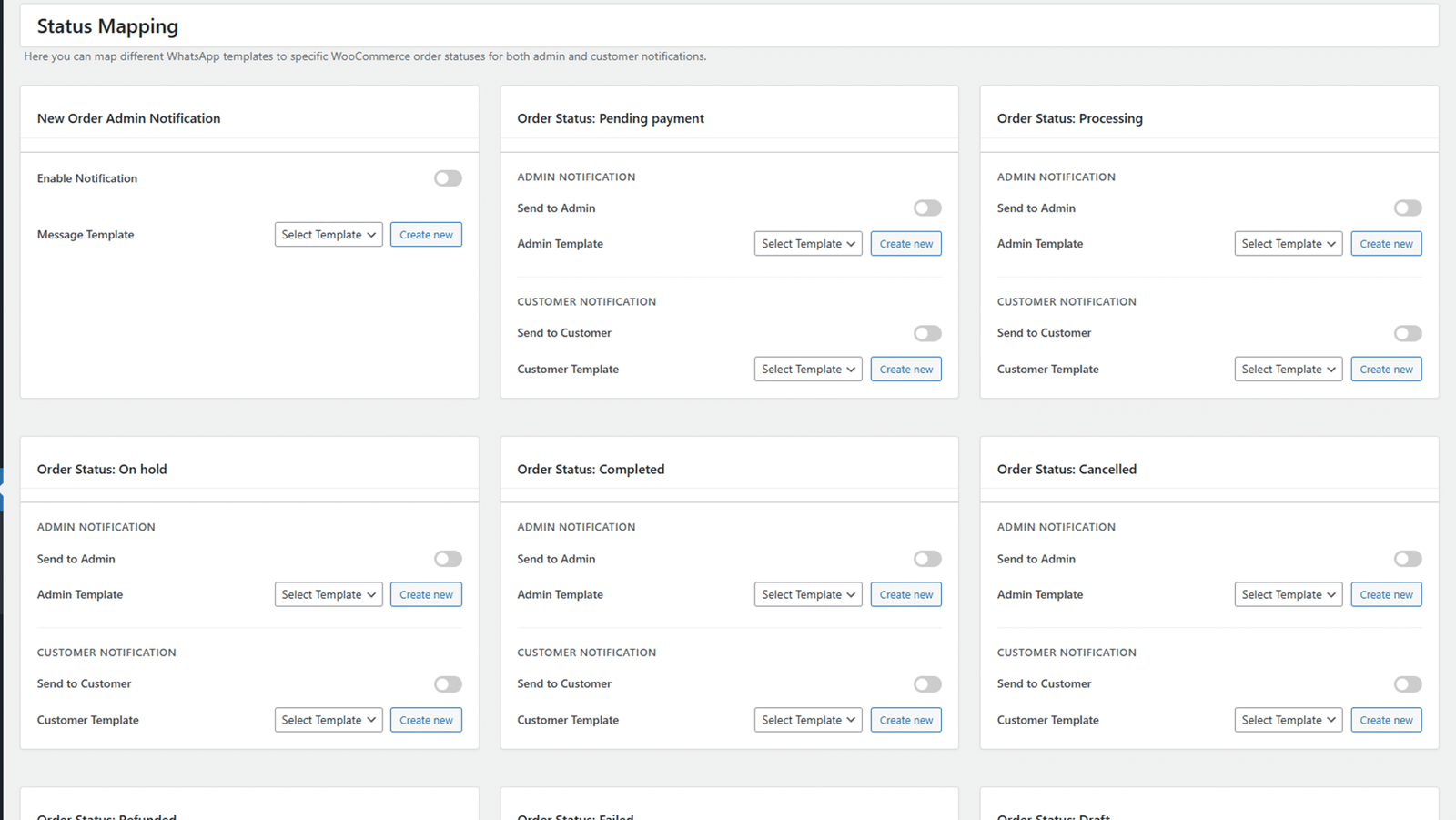Enable Send to Admin for Processing status

[x=1407, y=208]
